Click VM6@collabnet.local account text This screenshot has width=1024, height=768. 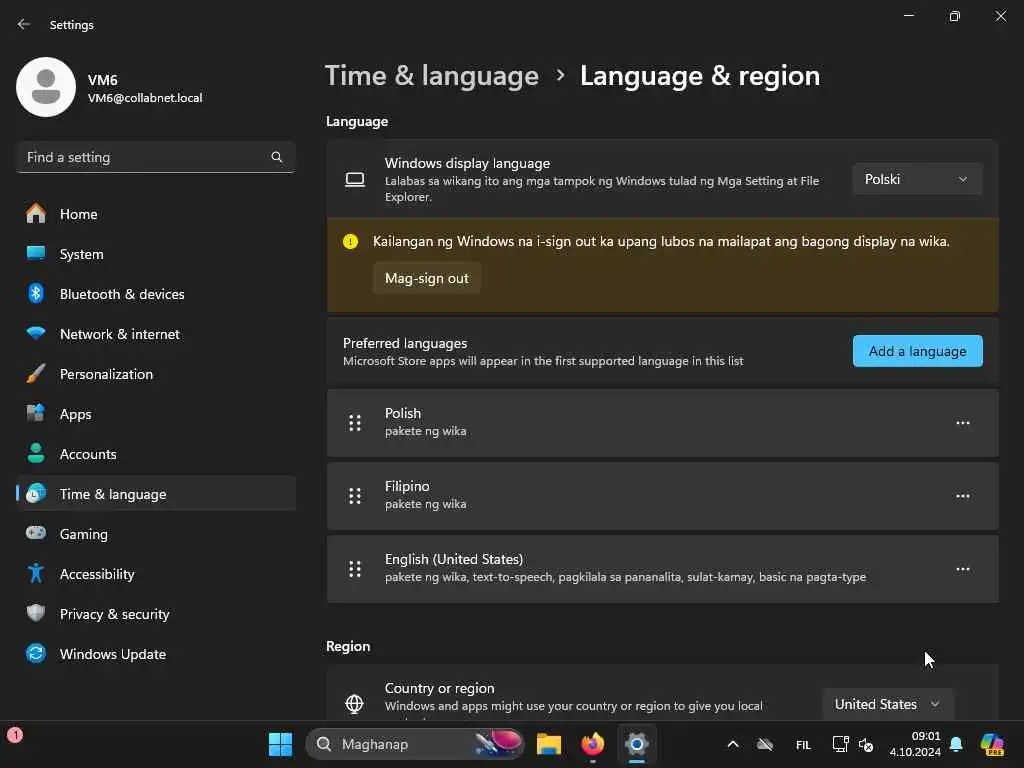click(145, 98)
